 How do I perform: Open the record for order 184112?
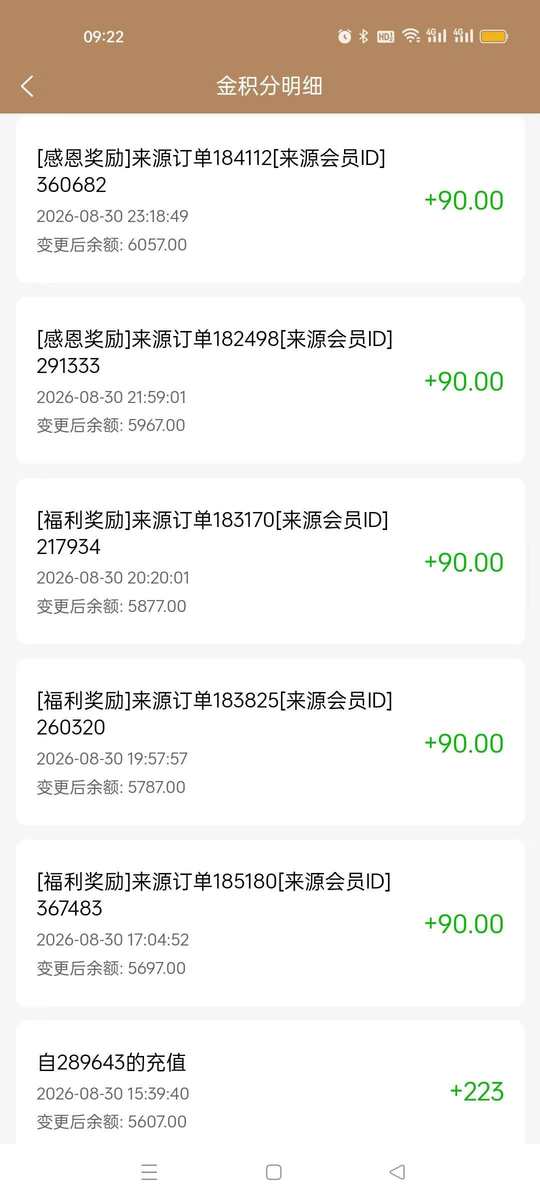click(270, 199)
